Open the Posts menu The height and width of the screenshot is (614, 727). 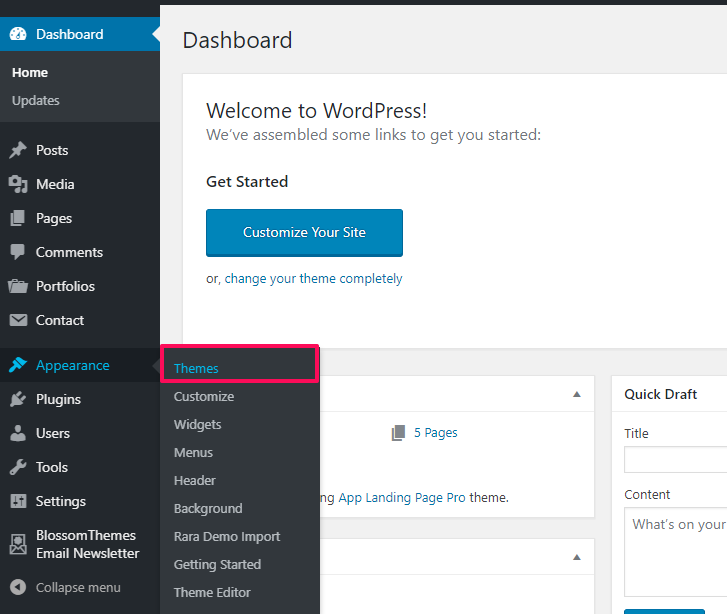click(x=52, y=150)
